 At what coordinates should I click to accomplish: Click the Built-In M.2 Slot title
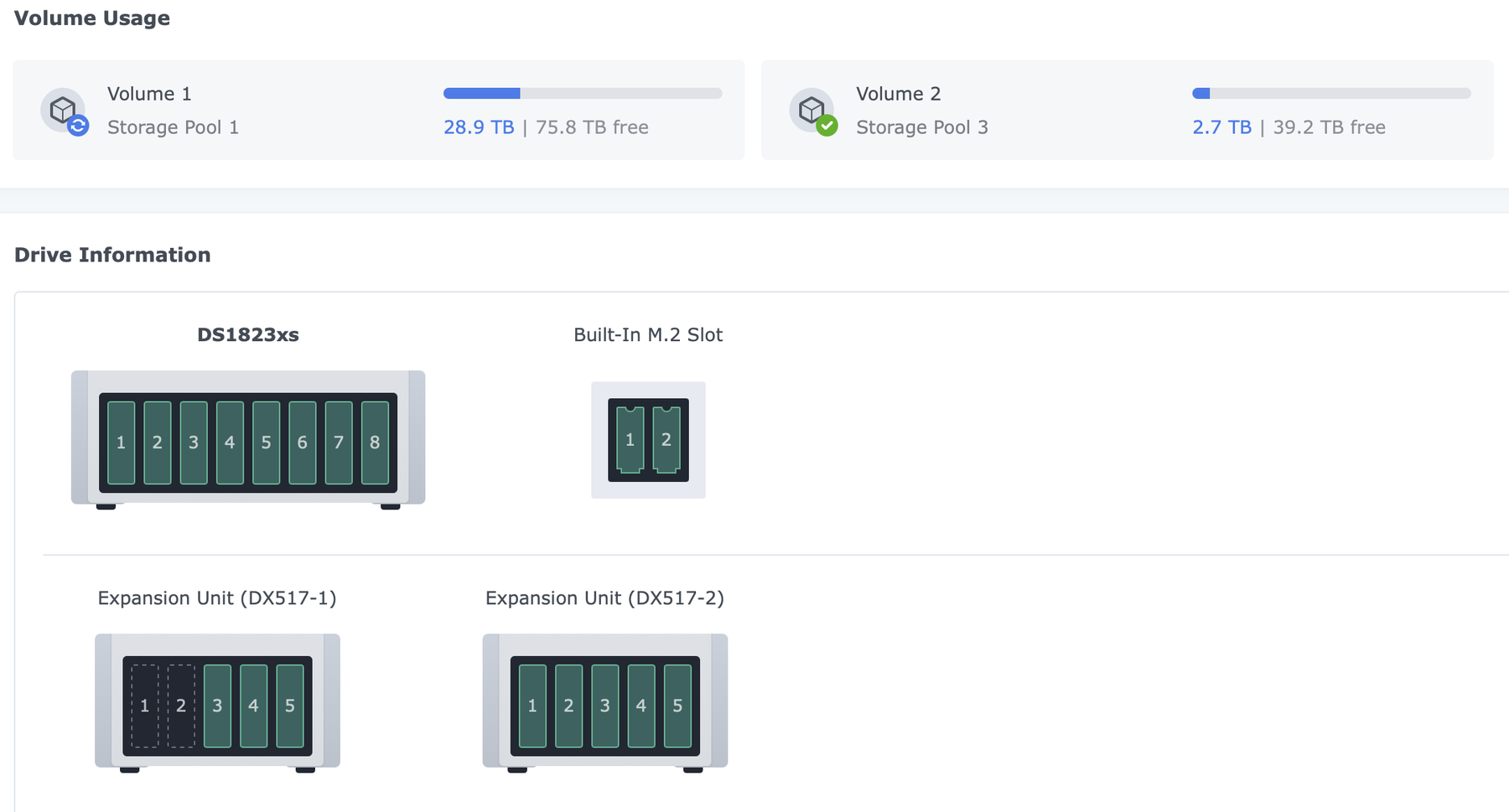648,334
